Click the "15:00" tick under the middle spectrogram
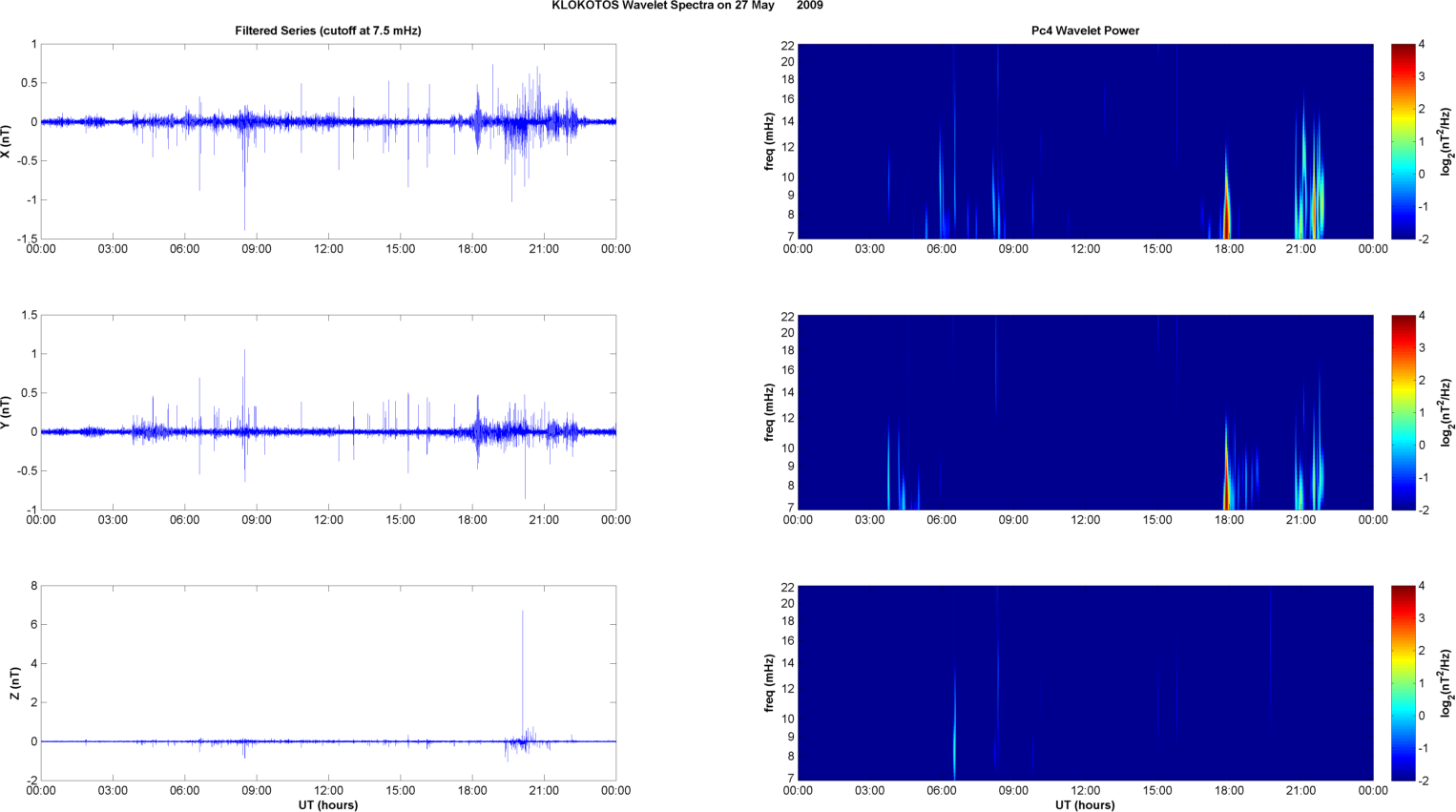Image resolution: width=1456 pixels, height=812 pixels. click(1157, 520)
